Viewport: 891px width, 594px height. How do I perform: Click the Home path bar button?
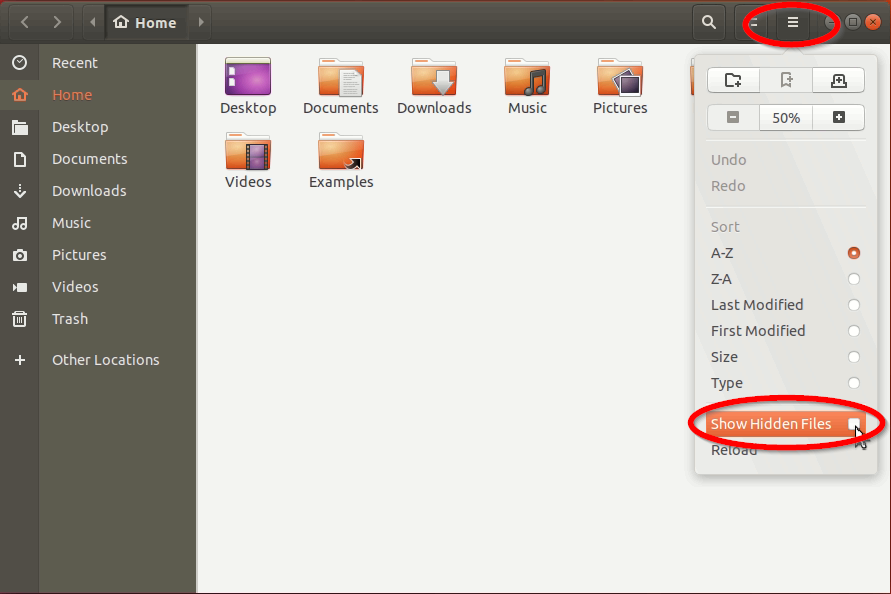145,22
